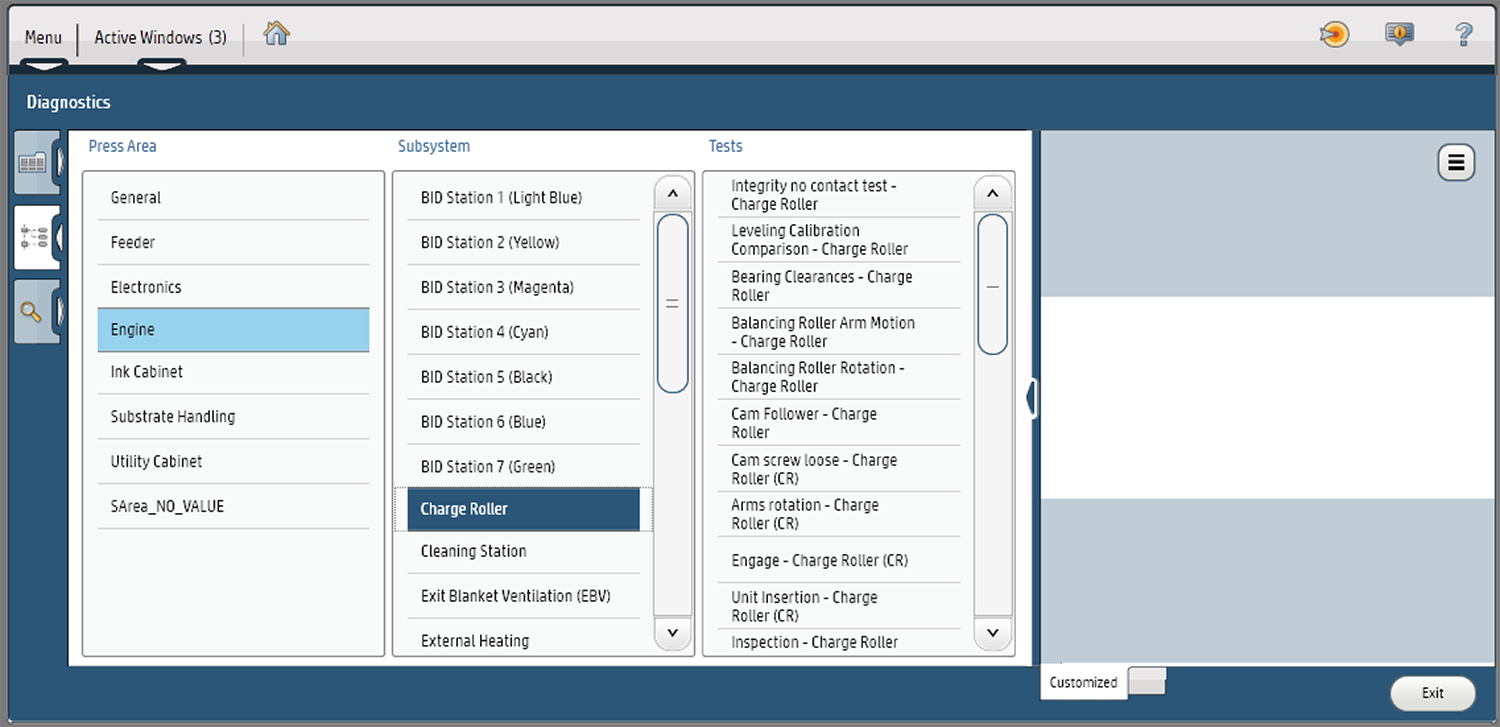This screenshot has width=1500, height=727.
Task: Click the Exit button
Action: (1432, 693)
